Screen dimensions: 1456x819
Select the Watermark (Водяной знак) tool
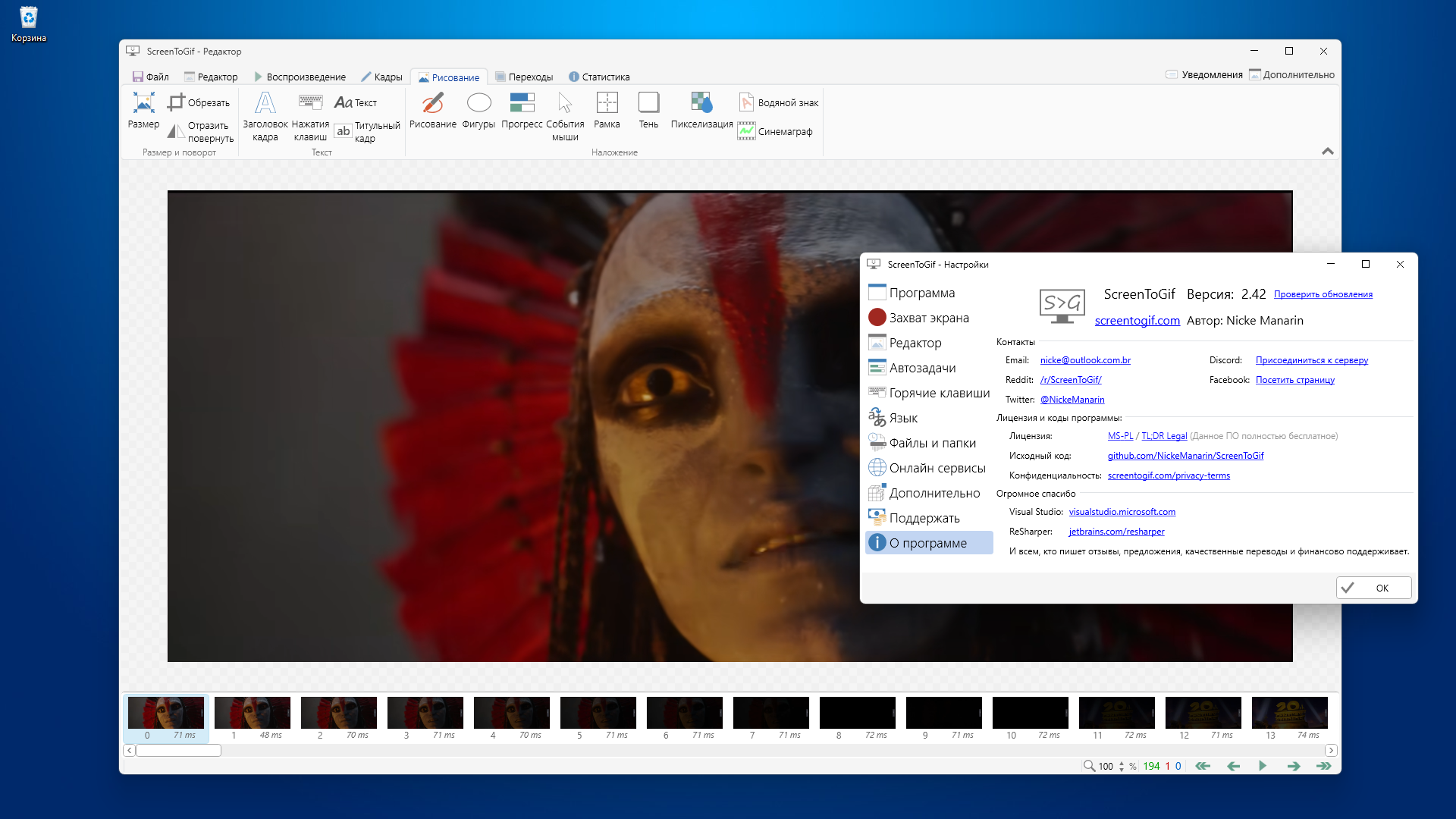tap(779, 102)
